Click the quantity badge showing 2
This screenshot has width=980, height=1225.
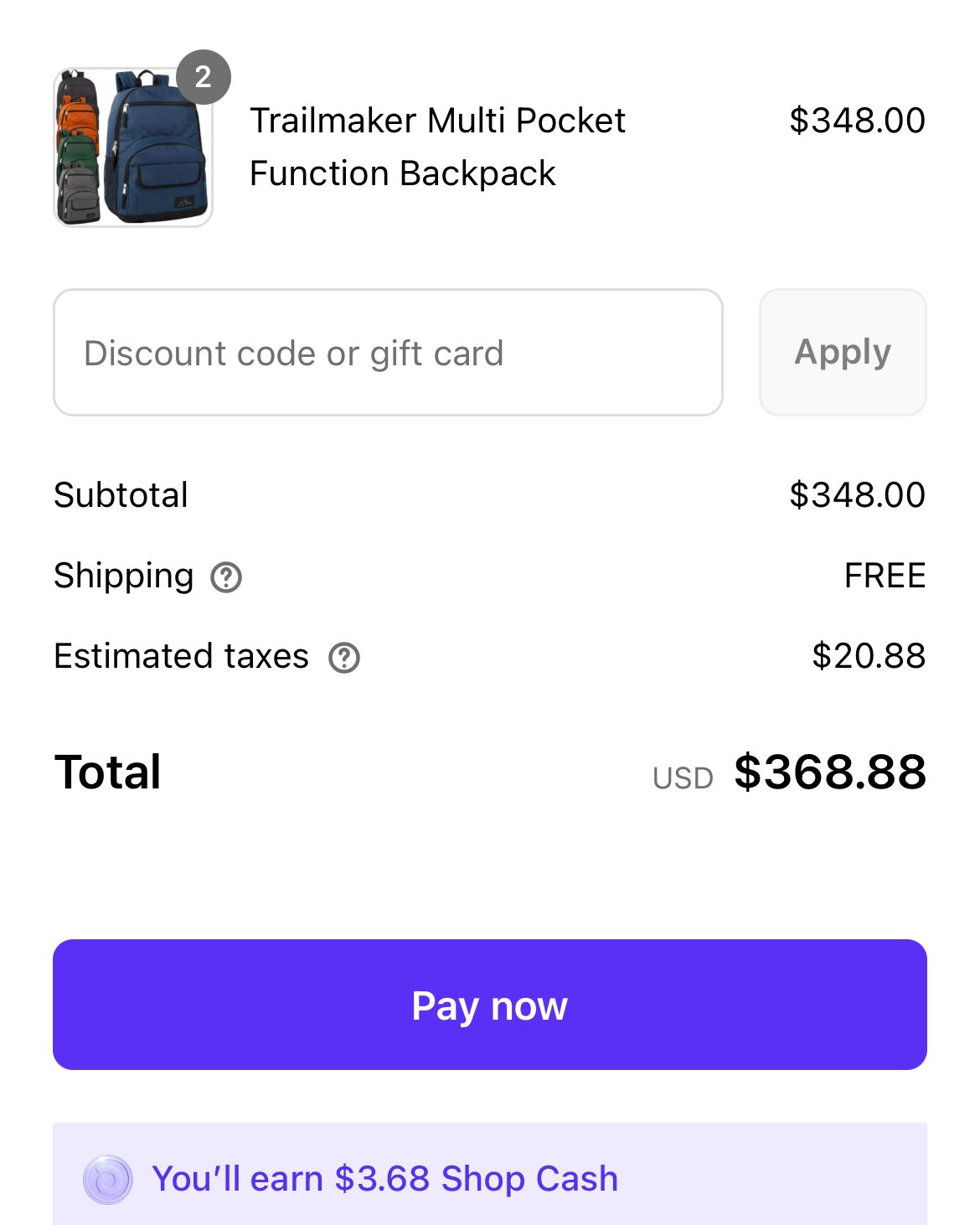tap(204, 77)
